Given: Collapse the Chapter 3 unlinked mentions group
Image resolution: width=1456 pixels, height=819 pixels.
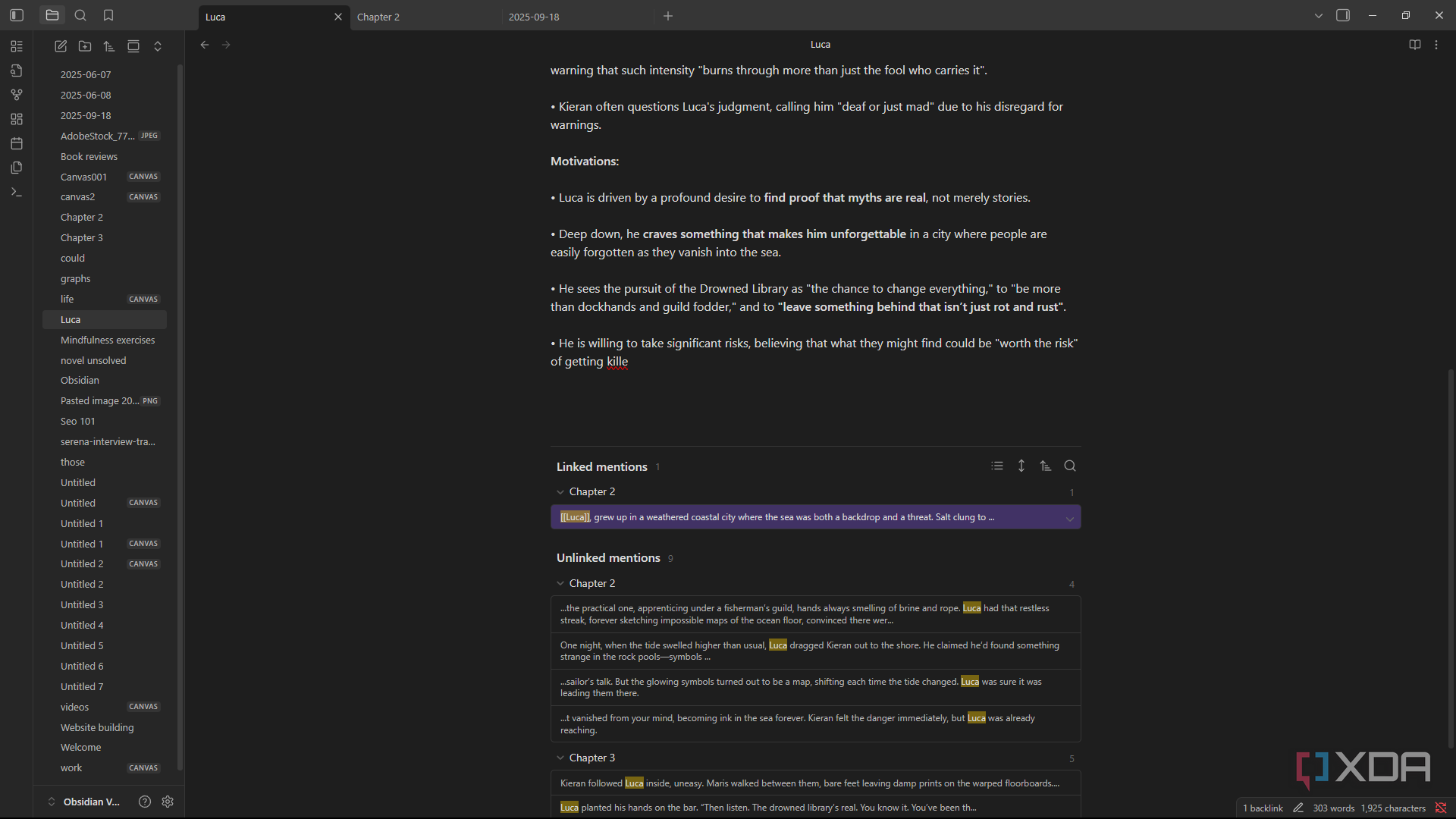Looking at the screenshot, I should pos(560,758).
